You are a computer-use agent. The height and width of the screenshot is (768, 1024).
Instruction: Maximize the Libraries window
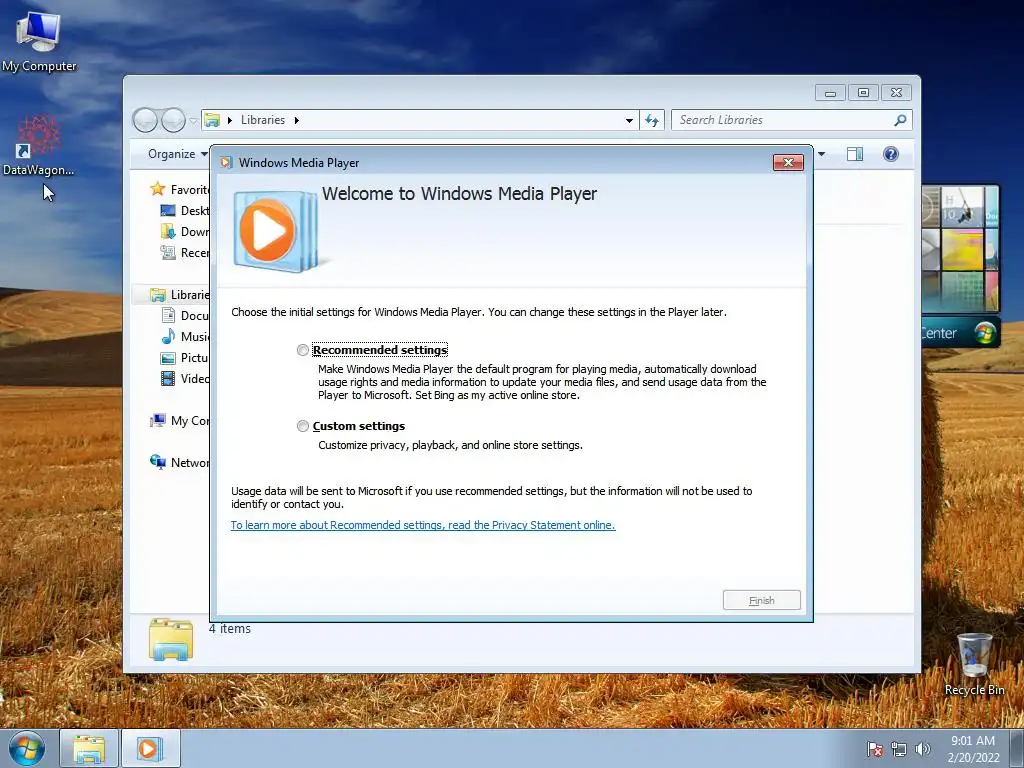[x=863, y=93]
